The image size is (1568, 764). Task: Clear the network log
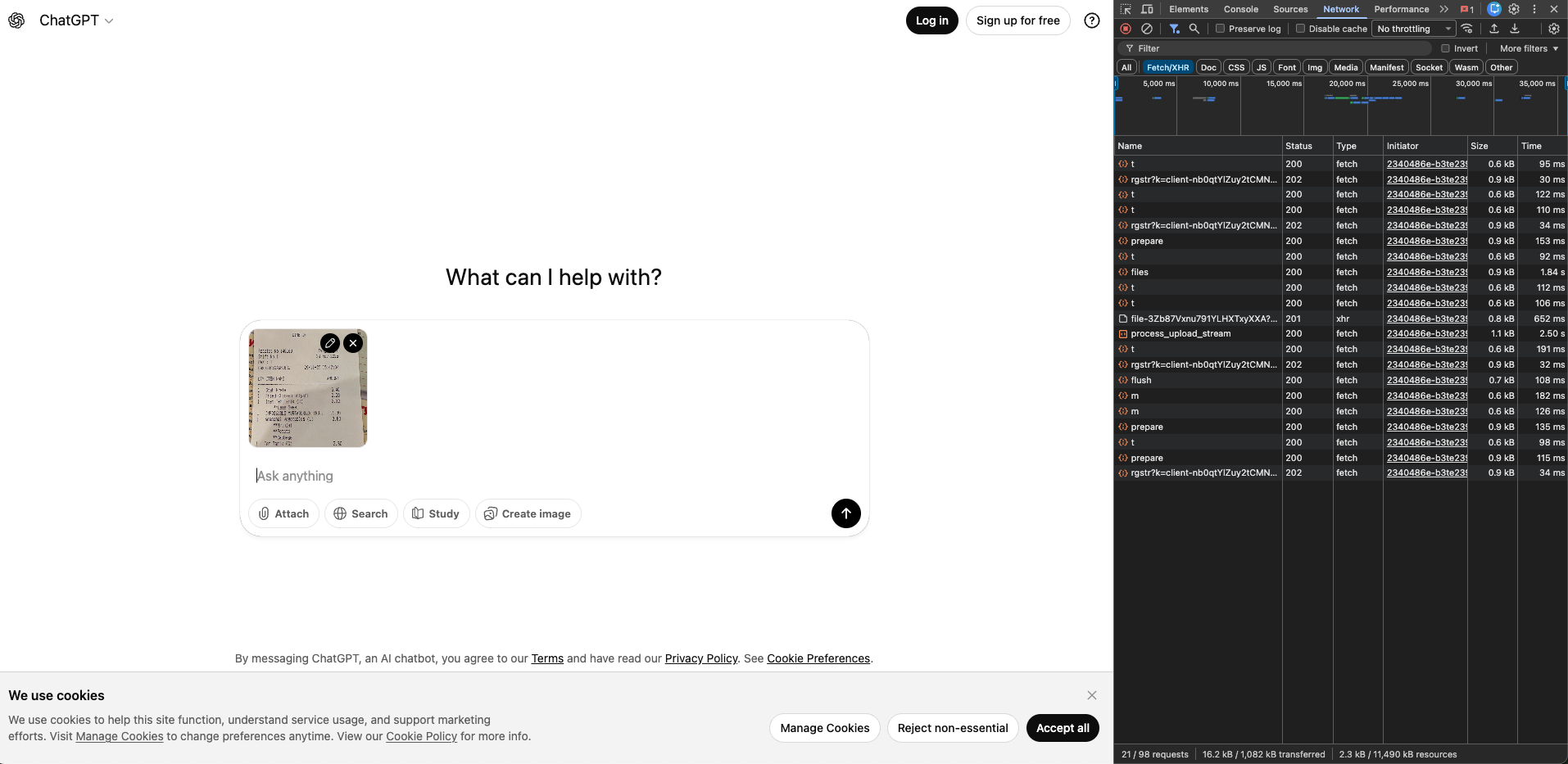(x=1147, y=28)
